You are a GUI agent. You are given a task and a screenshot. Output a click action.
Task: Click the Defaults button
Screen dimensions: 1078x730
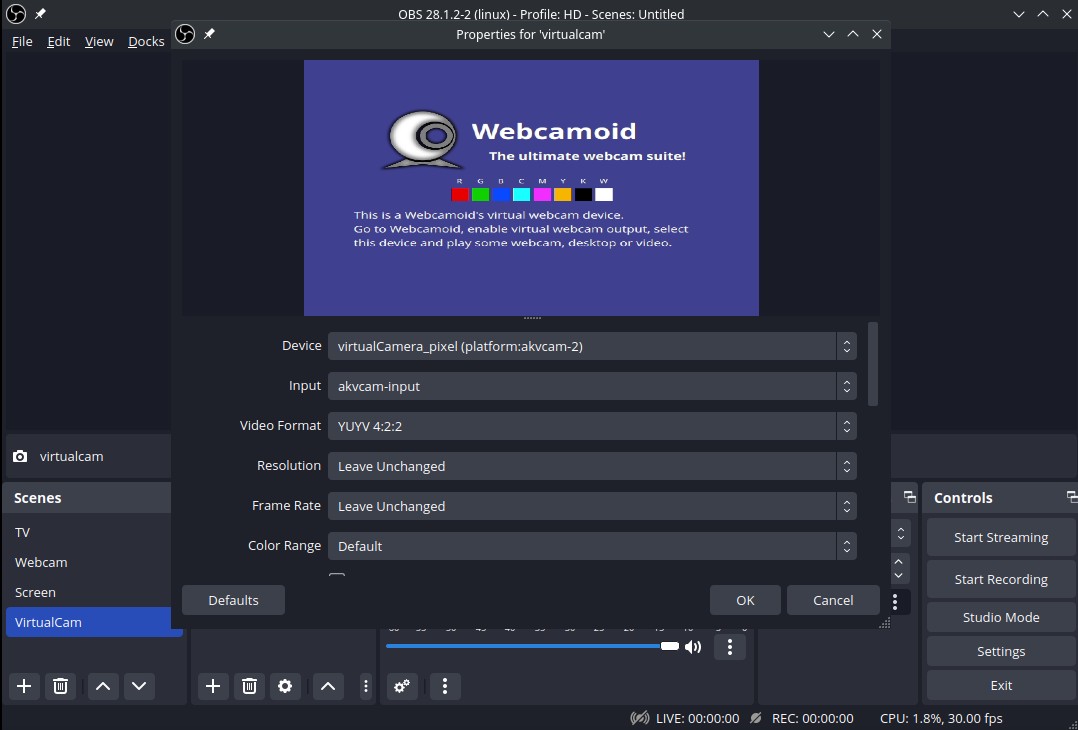pos(233,600)
